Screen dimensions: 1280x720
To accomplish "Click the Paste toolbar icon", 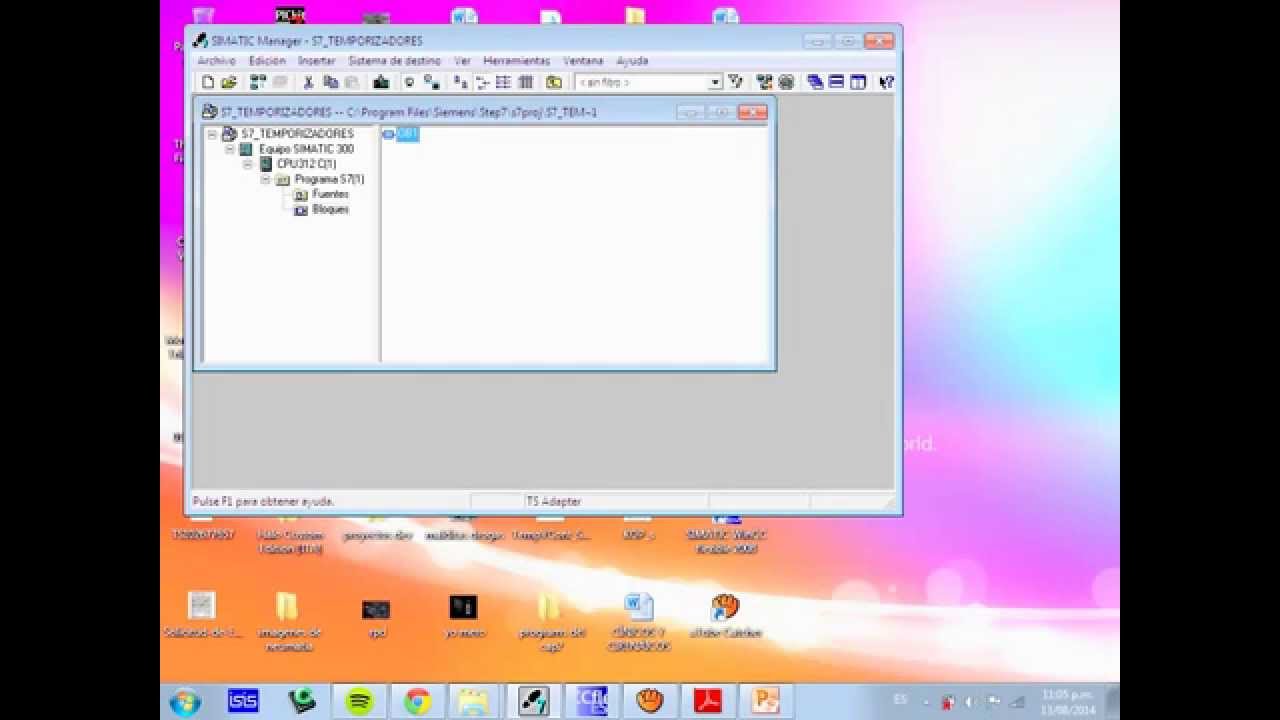I will click(x=350, y=82).
